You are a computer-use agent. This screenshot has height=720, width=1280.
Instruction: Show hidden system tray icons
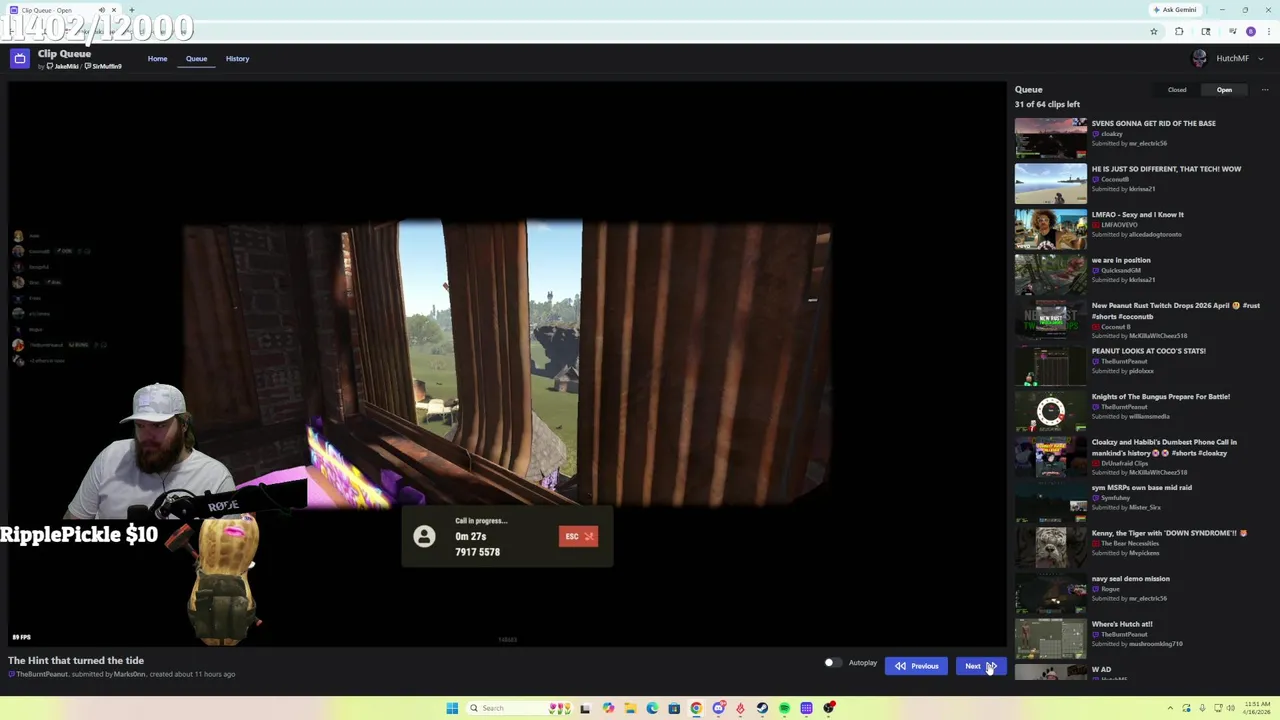pos(1170,708)
